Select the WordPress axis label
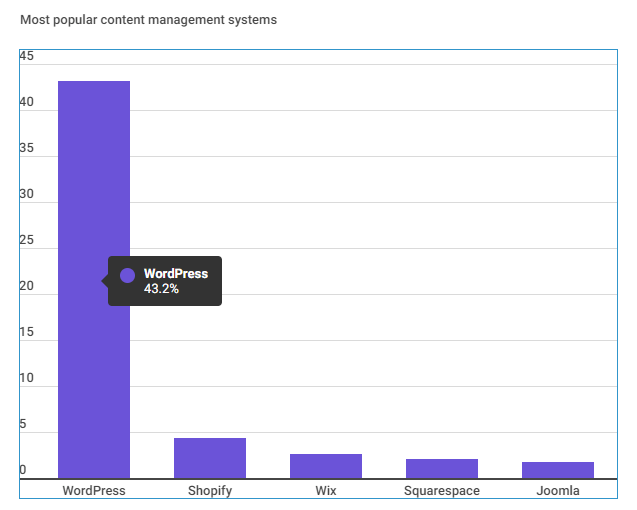The width and height of the screenshot is (637, 510). (x=94, y=490)
